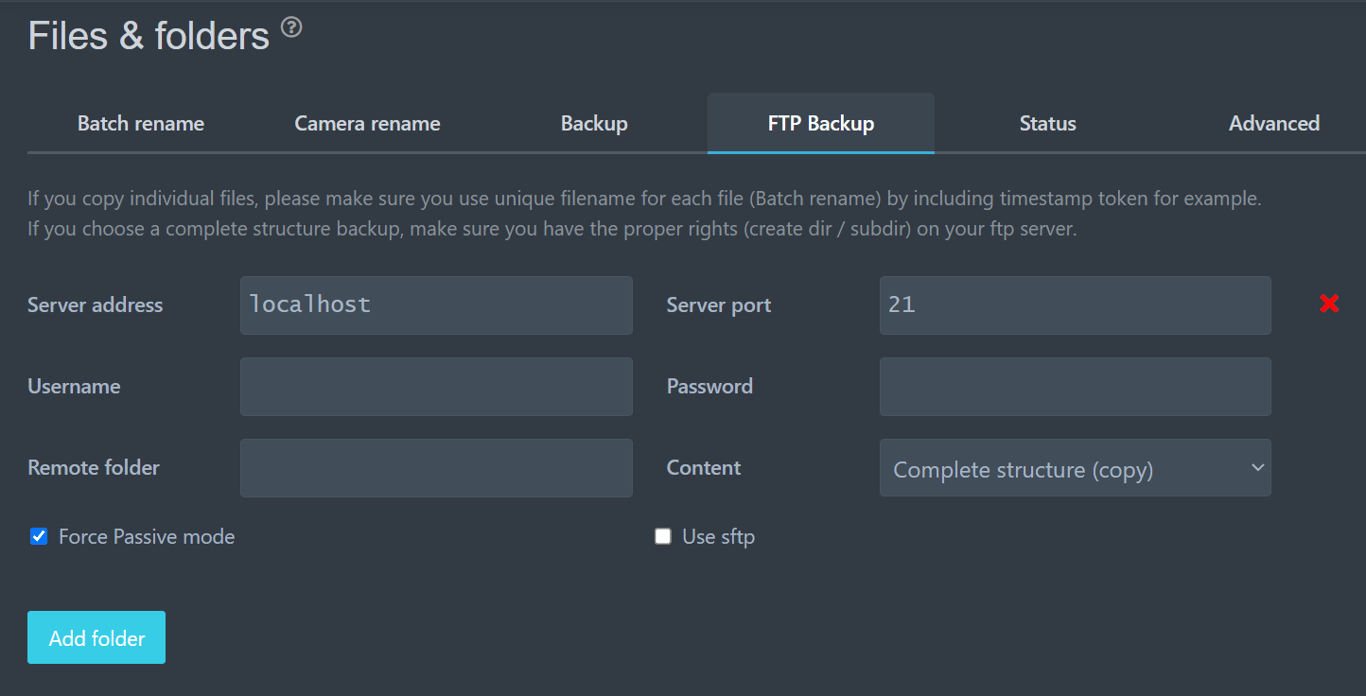Go to the Backup tab
The width and height of the screenshot is (1366, 696).
coord(594,124)
